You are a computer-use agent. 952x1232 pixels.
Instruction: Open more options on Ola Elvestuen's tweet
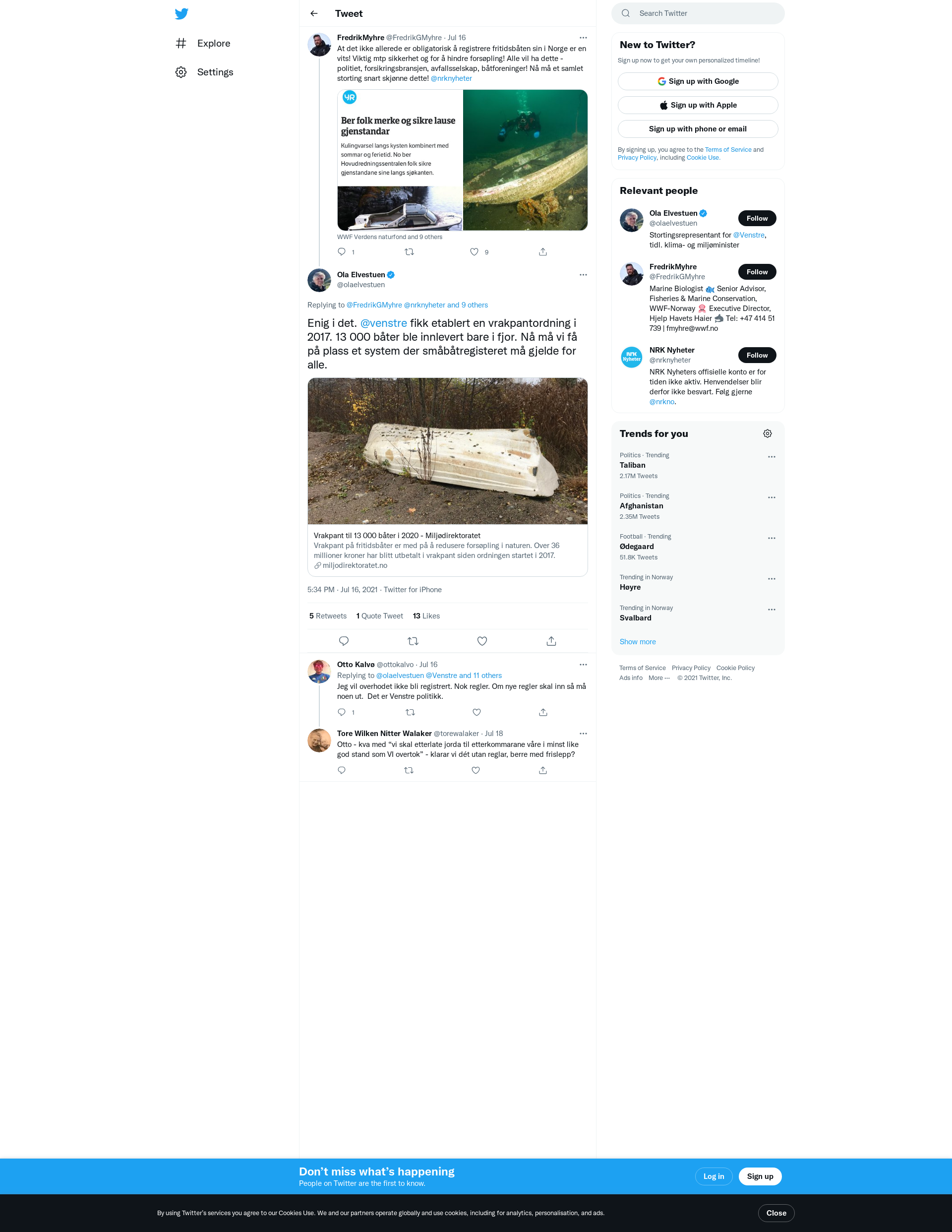583,275
